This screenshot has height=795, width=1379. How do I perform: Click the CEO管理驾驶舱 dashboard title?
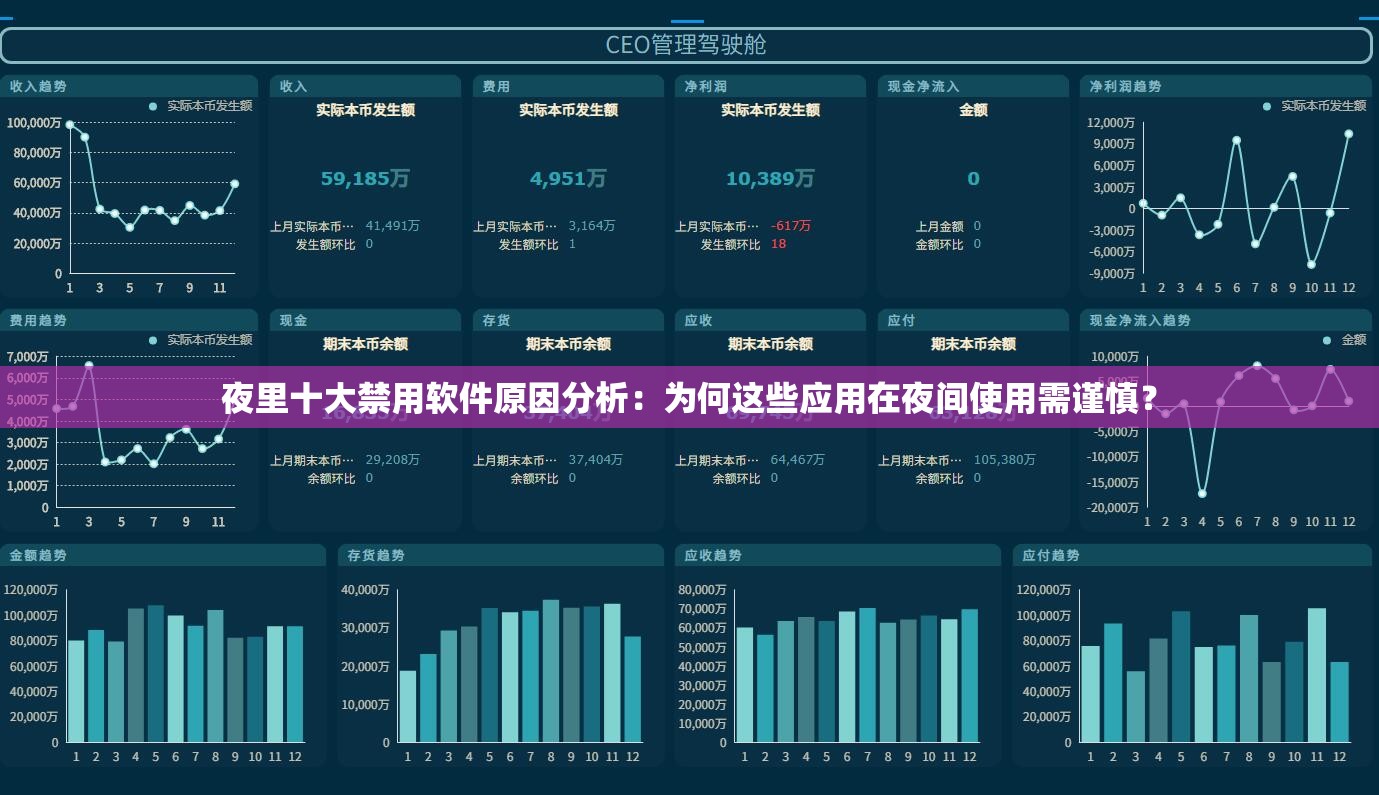click(686, 45)
